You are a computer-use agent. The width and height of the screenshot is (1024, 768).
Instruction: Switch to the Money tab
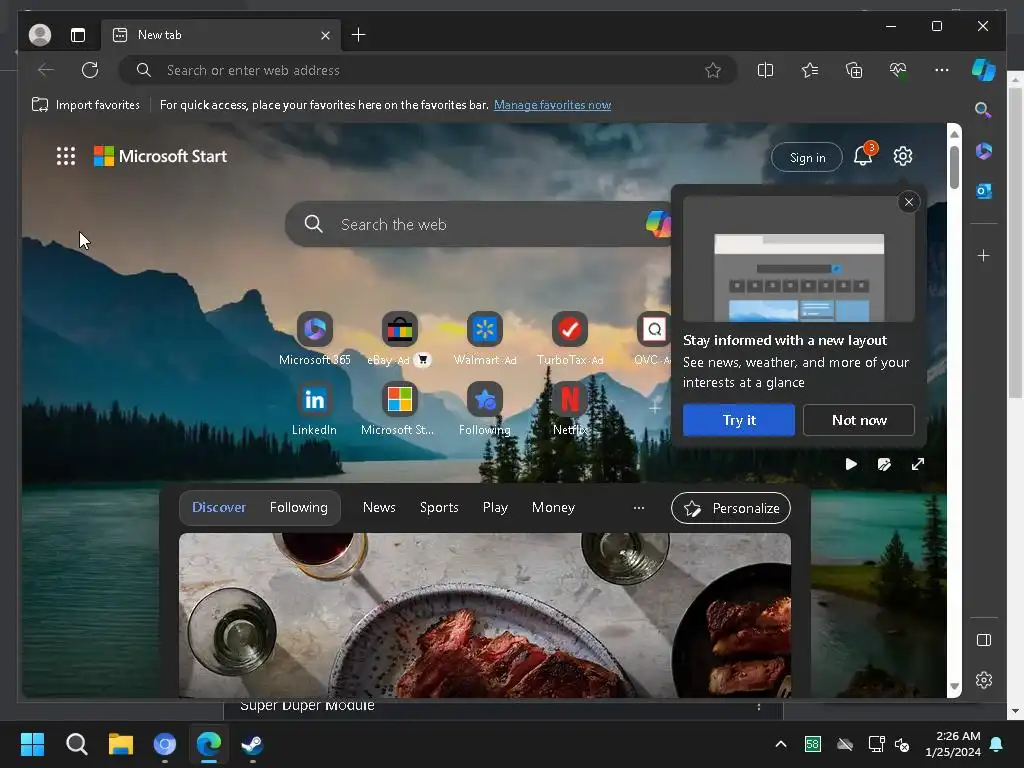pyautogui.click(x=553, y=507)
